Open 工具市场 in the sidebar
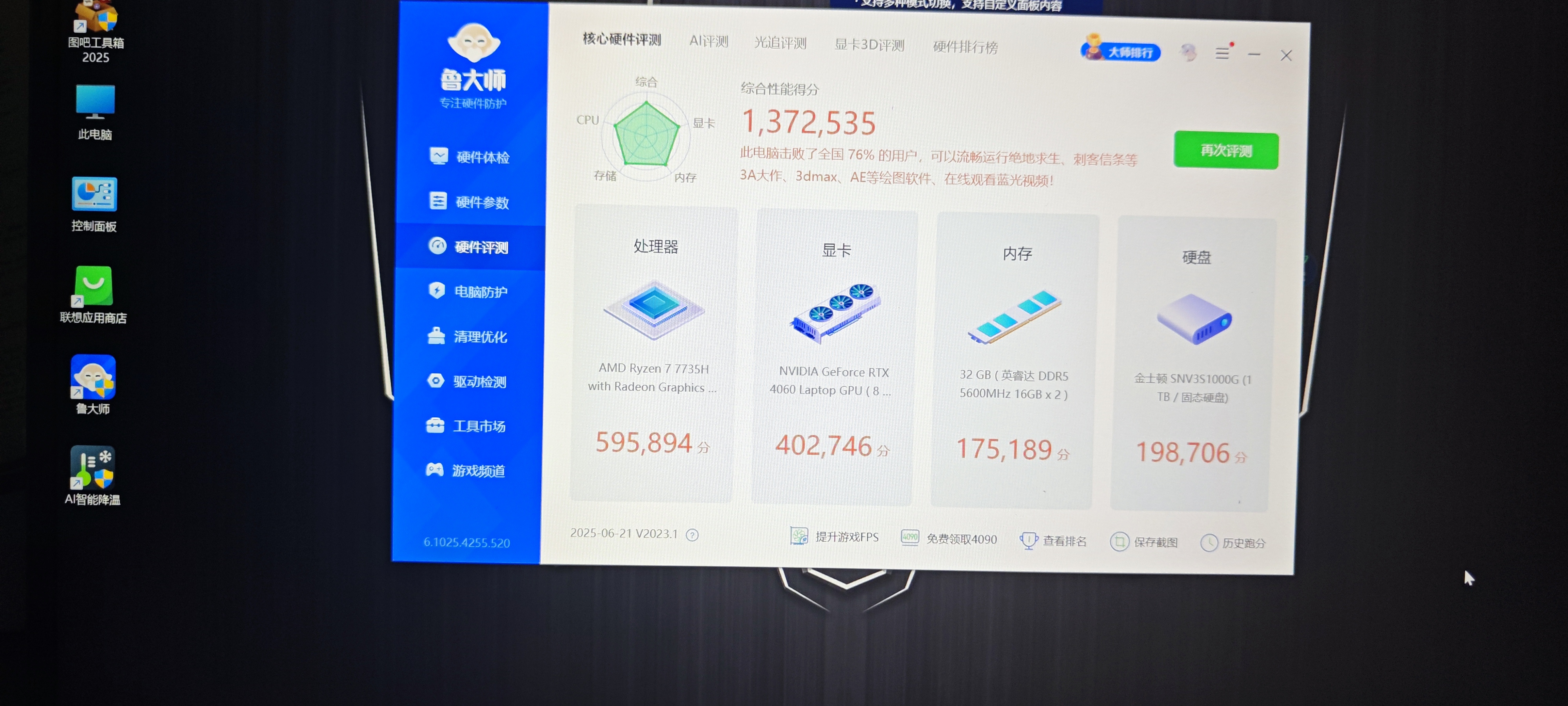The height and width of the screenshot is (706, 1568). tap(467, 426)
